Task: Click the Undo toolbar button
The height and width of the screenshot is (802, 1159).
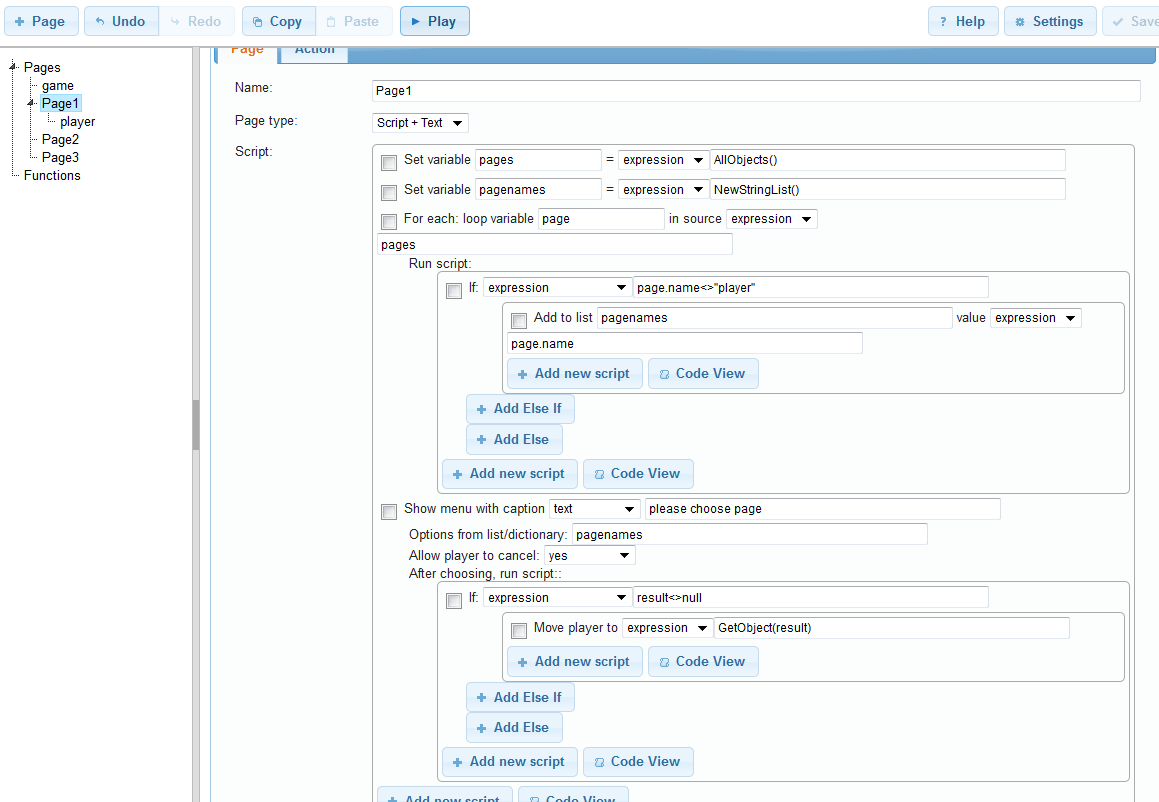Action: [120, 21]
